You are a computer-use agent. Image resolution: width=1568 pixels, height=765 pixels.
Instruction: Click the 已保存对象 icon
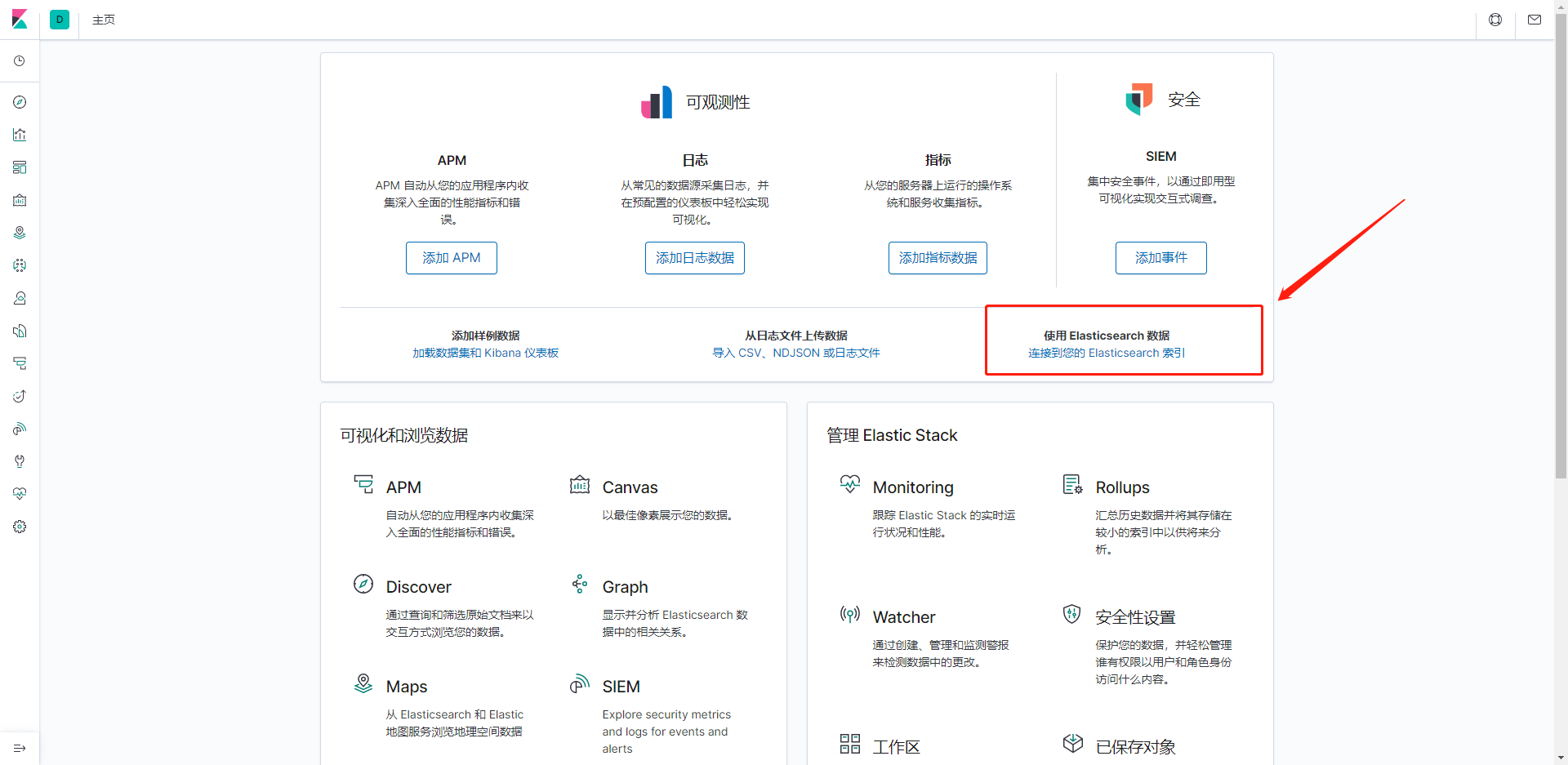tap(1073, 743)
